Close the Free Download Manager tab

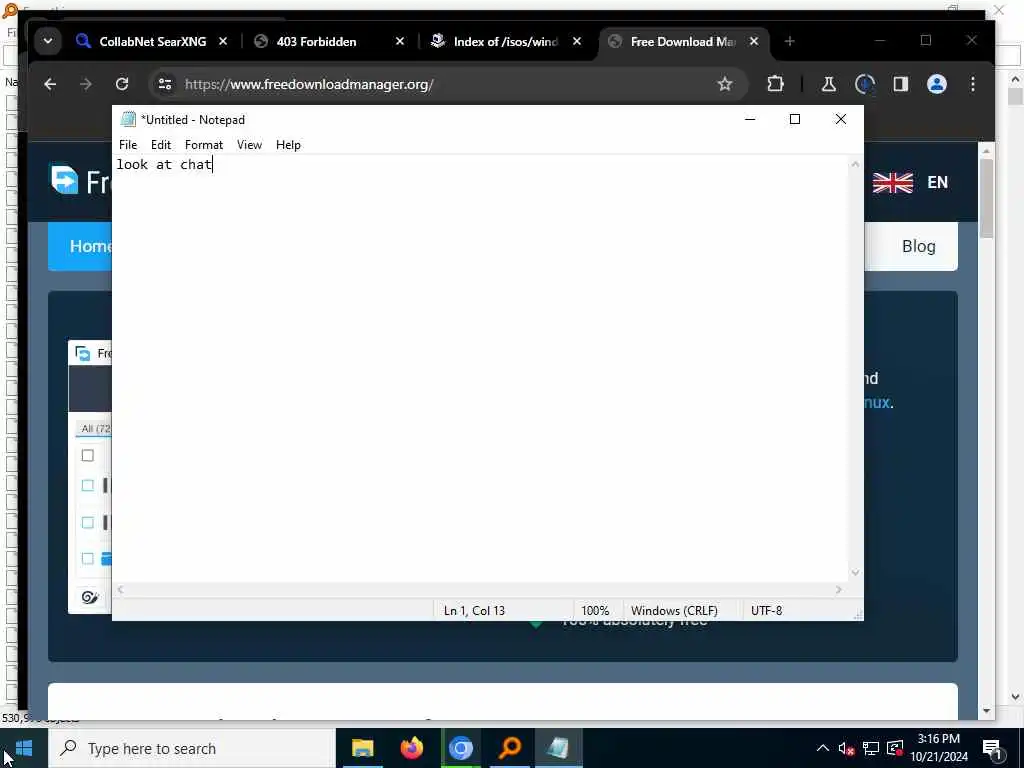click(x=754, y=42)
